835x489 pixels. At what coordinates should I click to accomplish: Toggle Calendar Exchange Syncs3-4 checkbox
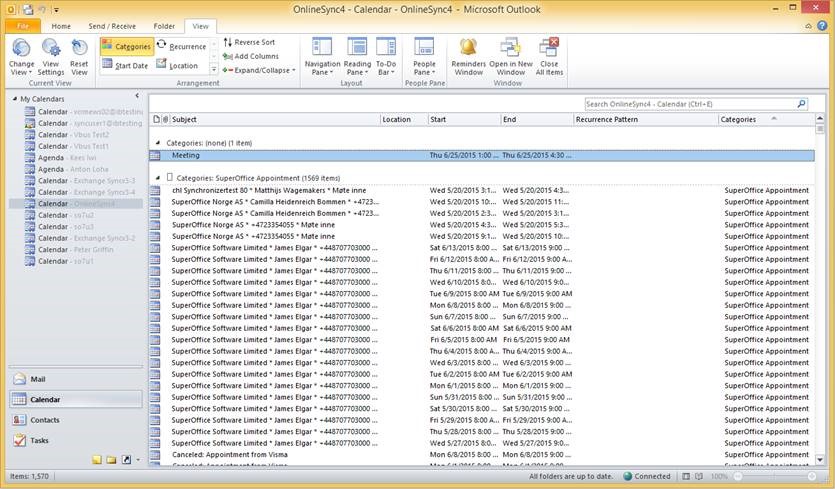30,192
